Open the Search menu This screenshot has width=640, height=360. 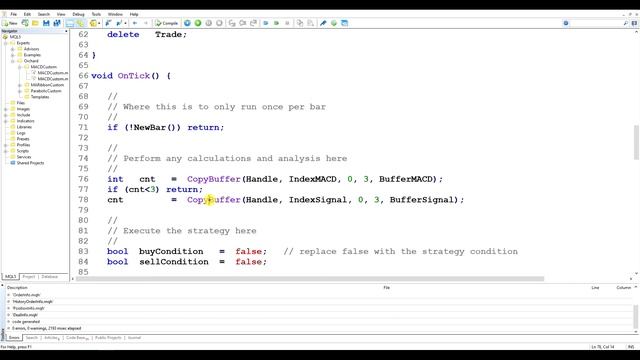pyautogui.click(x=44, y=14)
